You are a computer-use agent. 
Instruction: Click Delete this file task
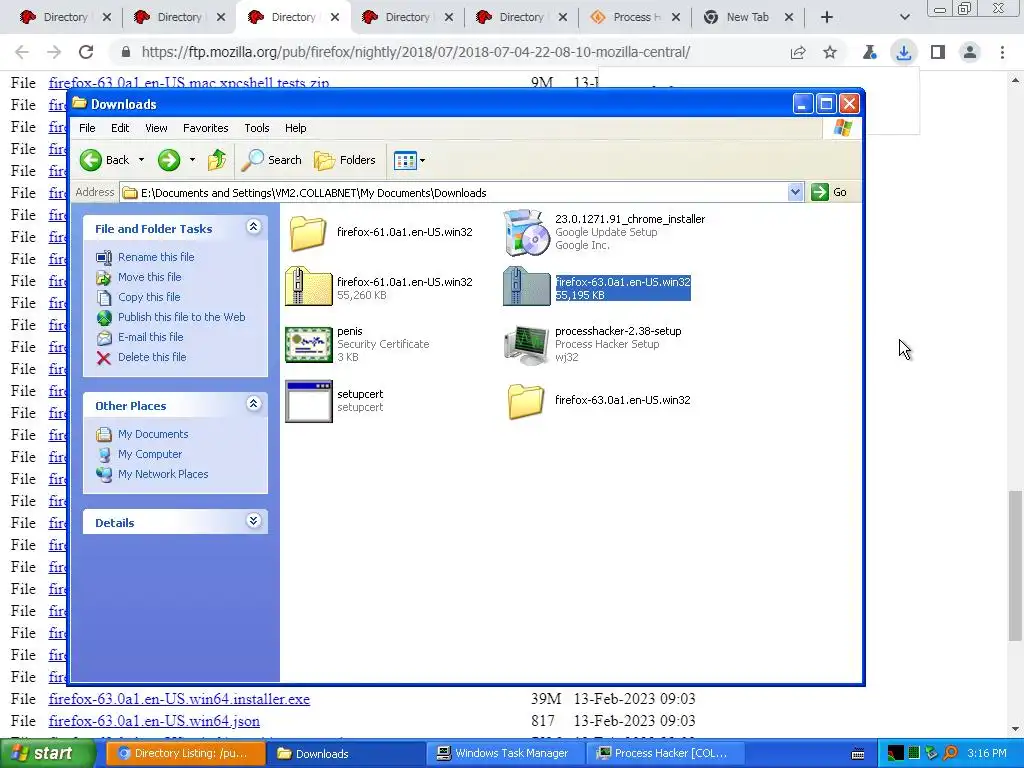click(152, 357)
